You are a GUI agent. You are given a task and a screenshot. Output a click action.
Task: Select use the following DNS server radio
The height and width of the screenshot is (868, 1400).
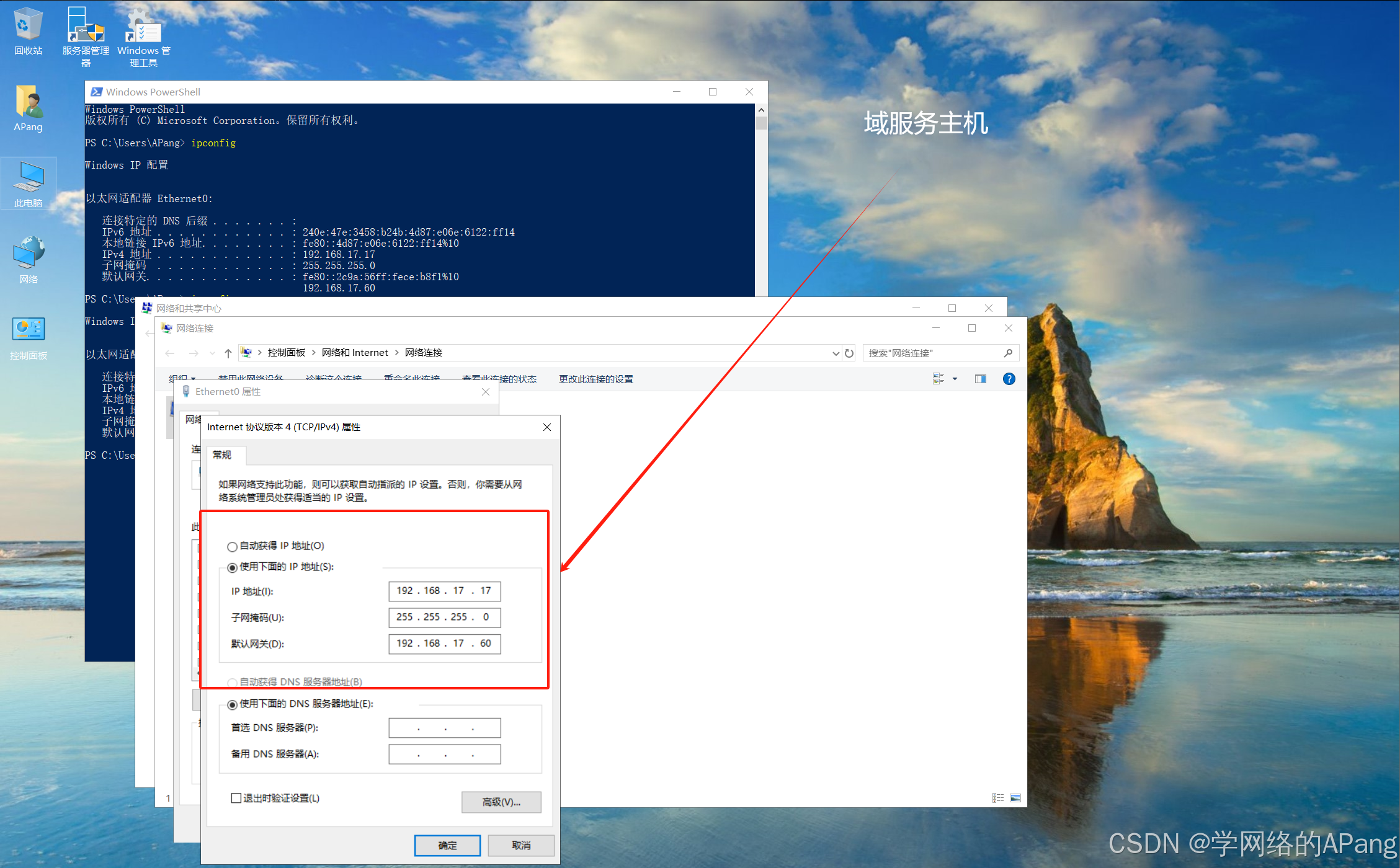pyautogui.click(x=232, y=704)
